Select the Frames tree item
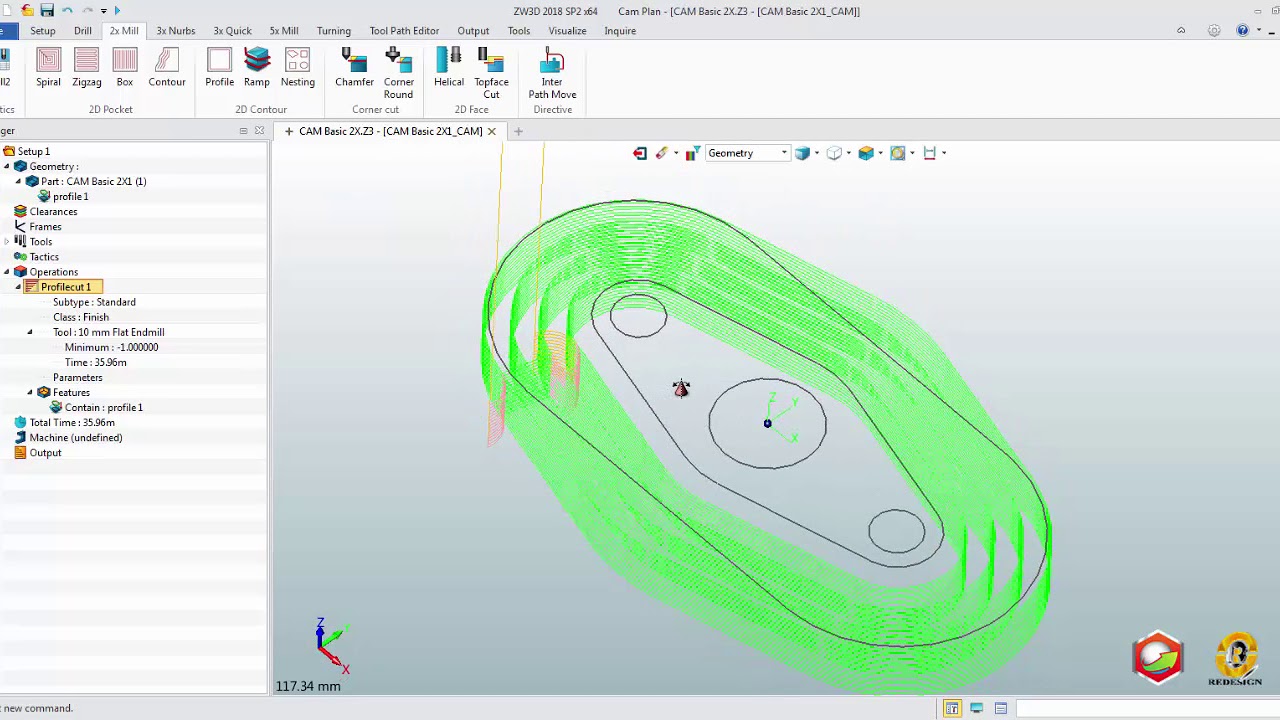Image resolution: width=1280 pixels, height=720 pixels. (x=45, y=227)
